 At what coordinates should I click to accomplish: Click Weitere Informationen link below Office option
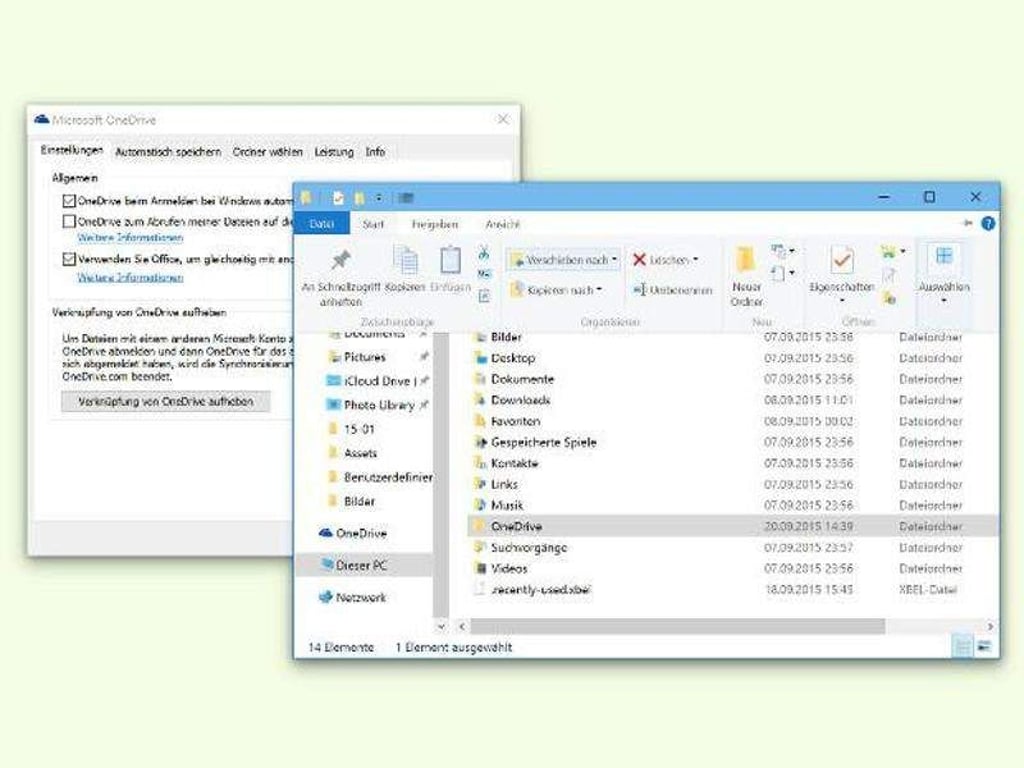click(x=130, y=277)
